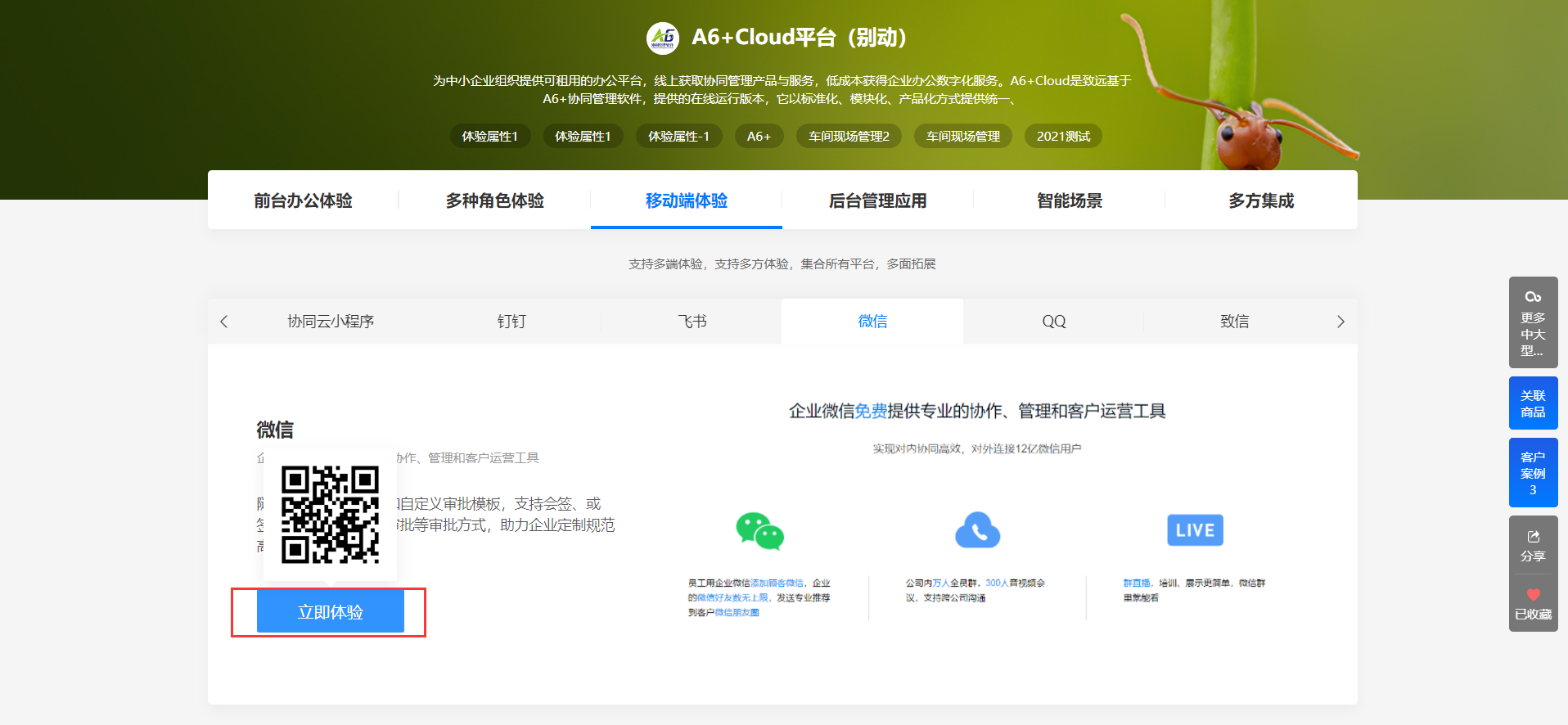This screenshot has height=725, width=1568.
Task: Select the 钉钉 sub-tab
Action: tap(511, 322)
